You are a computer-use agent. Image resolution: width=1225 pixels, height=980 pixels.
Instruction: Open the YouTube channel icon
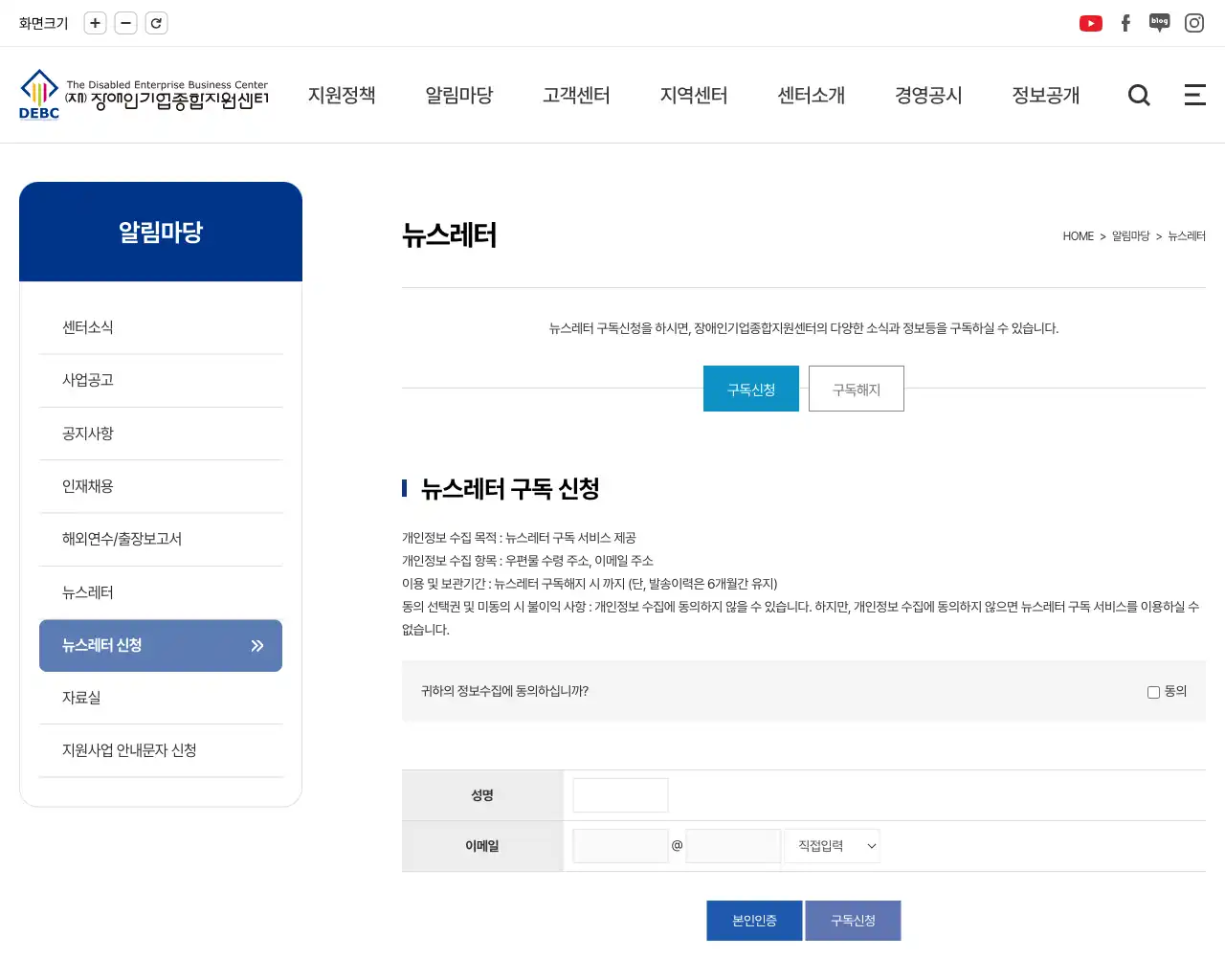coord(1091,23)
